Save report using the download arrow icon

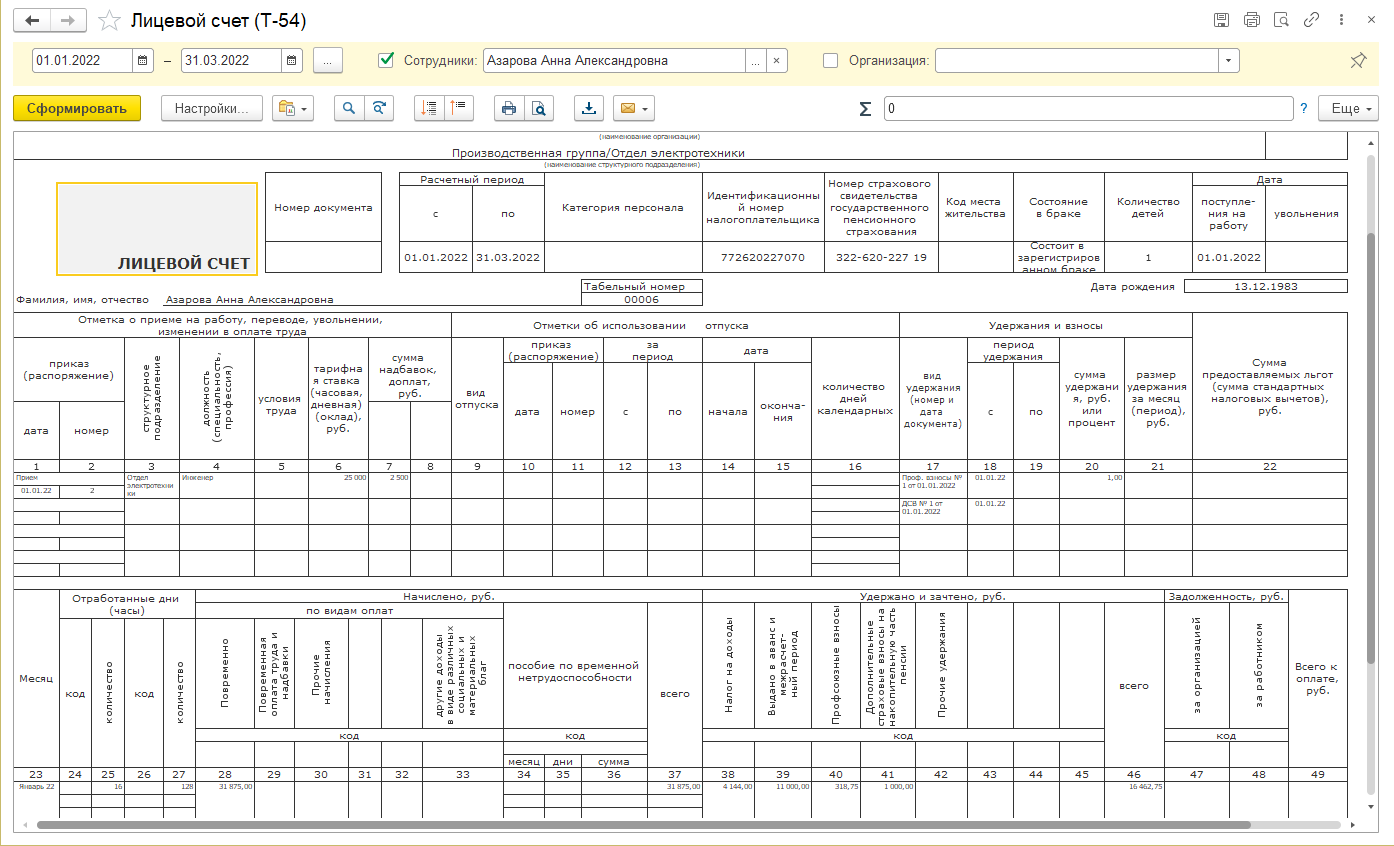(590, 109)
